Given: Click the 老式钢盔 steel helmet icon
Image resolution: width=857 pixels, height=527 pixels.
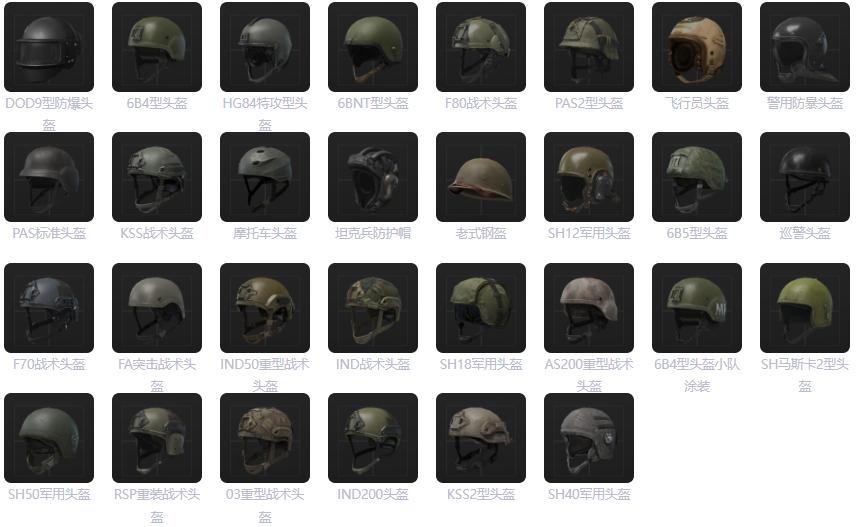Looking at the screenshot, I should [x=481, y=177].
